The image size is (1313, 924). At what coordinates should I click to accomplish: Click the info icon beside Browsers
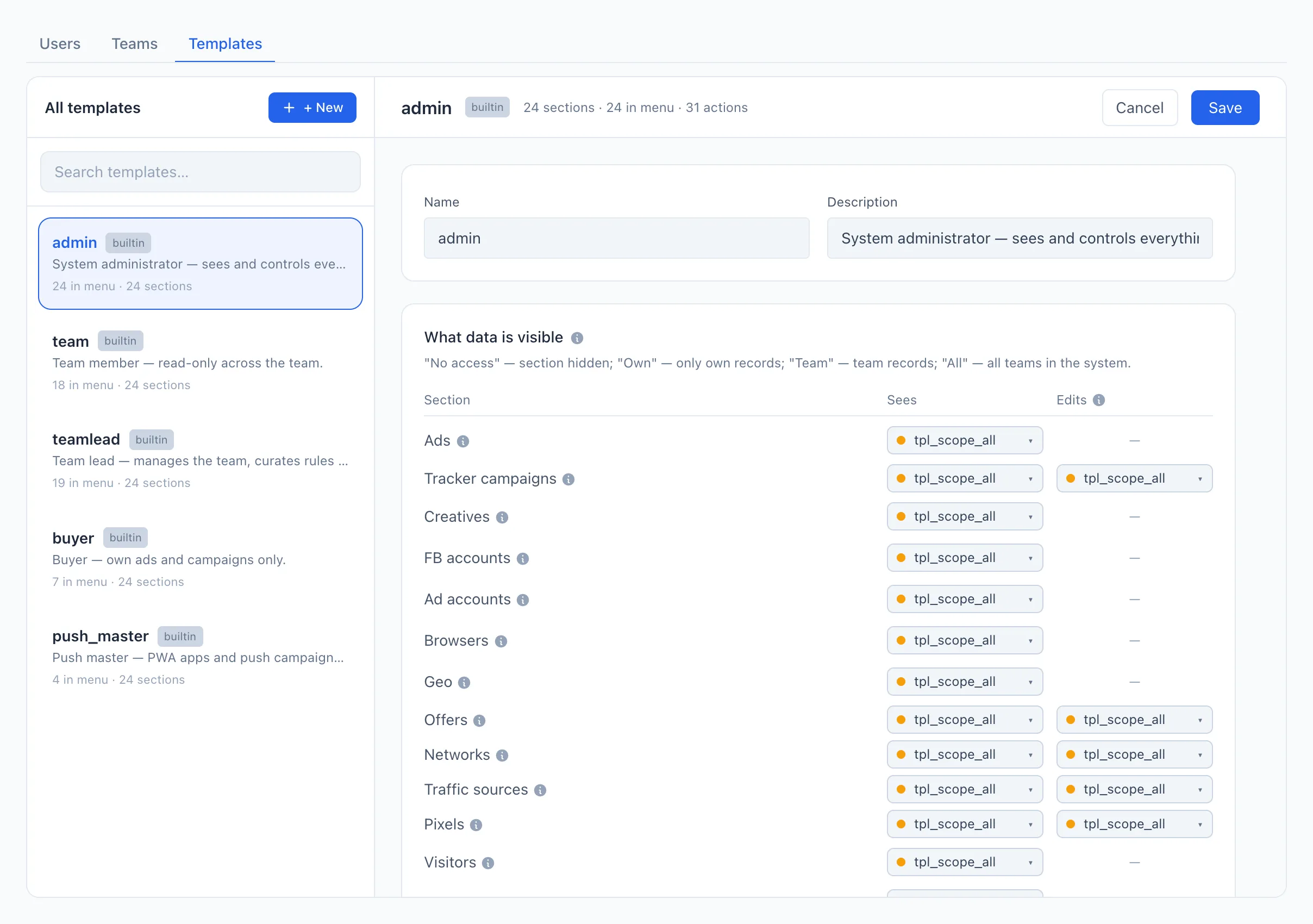(x=501, y=641)
